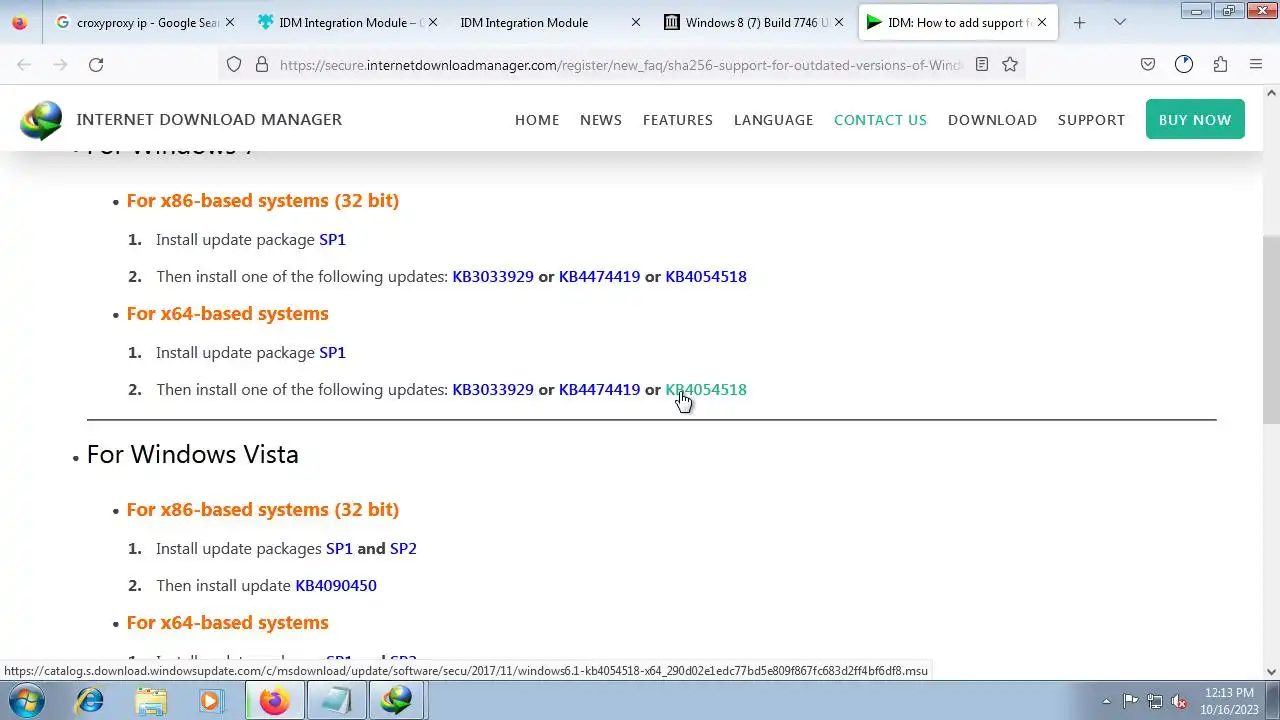The height and width of the screenshot is (720, 1280).
Task: Open SP1 link under Windows 7 x64
Action: click(332, 352)
